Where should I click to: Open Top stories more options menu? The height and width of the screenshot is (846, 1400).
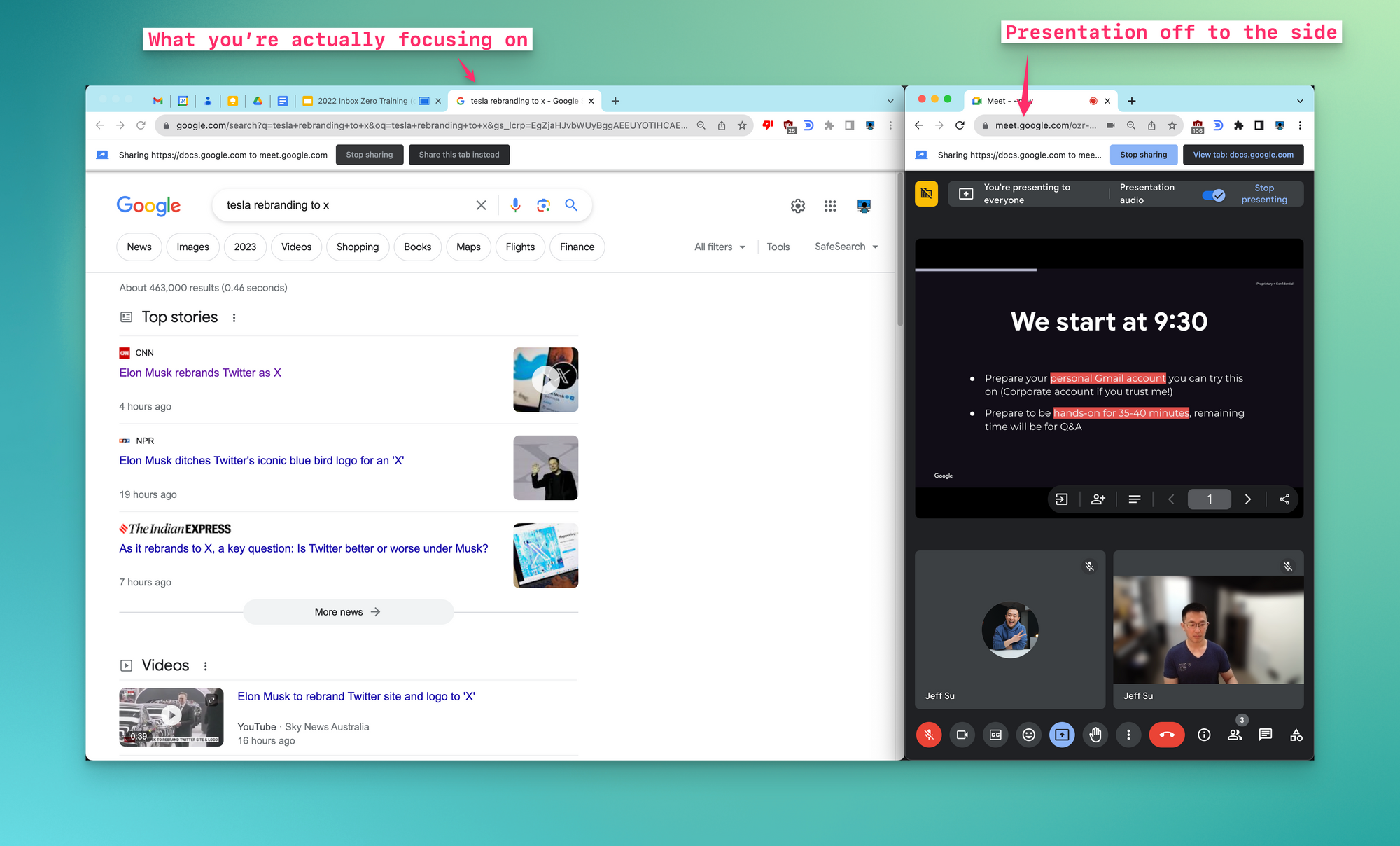coord(234,318)
